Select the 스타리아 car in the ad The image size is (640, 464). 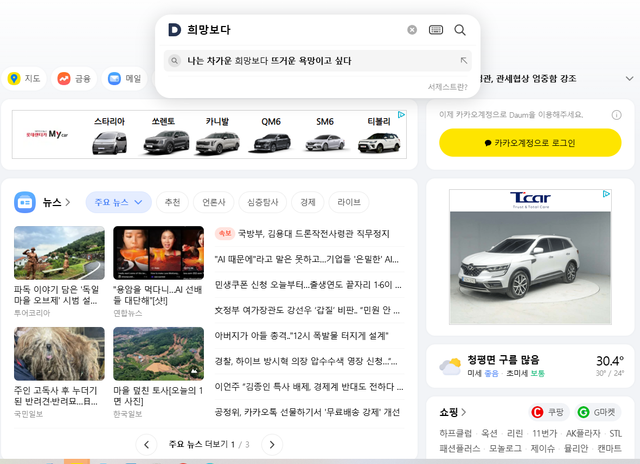109,136
